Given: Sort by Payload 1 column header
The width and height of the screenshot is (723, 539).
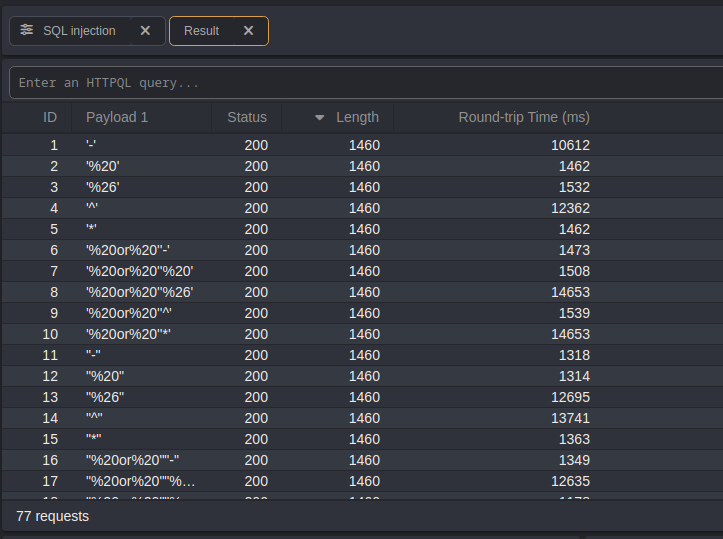Looking at the screenshot, I should [x=117, y=117].
